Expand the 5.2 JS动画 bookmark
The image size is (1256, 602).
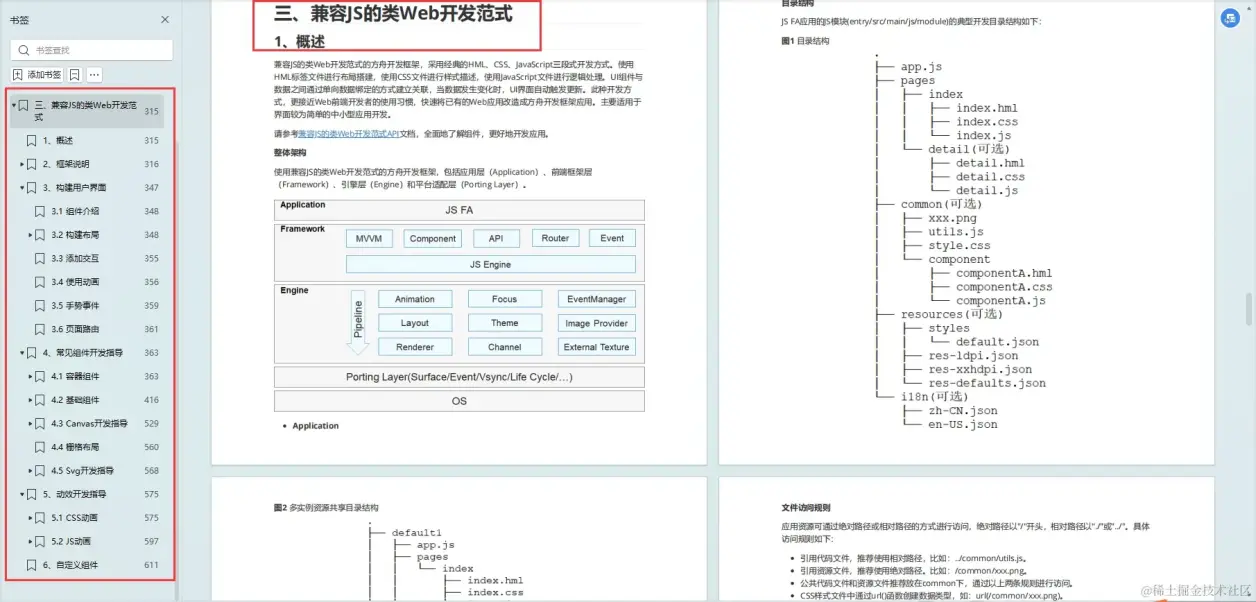pyautogui.click(x=30, y=542)
